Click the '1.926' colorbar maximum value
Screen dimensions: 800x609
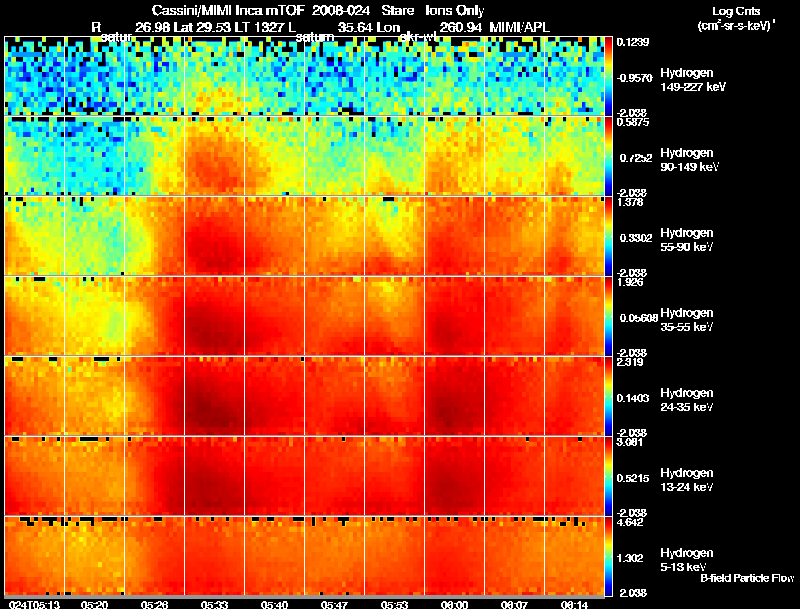click(x=630, y=282)
